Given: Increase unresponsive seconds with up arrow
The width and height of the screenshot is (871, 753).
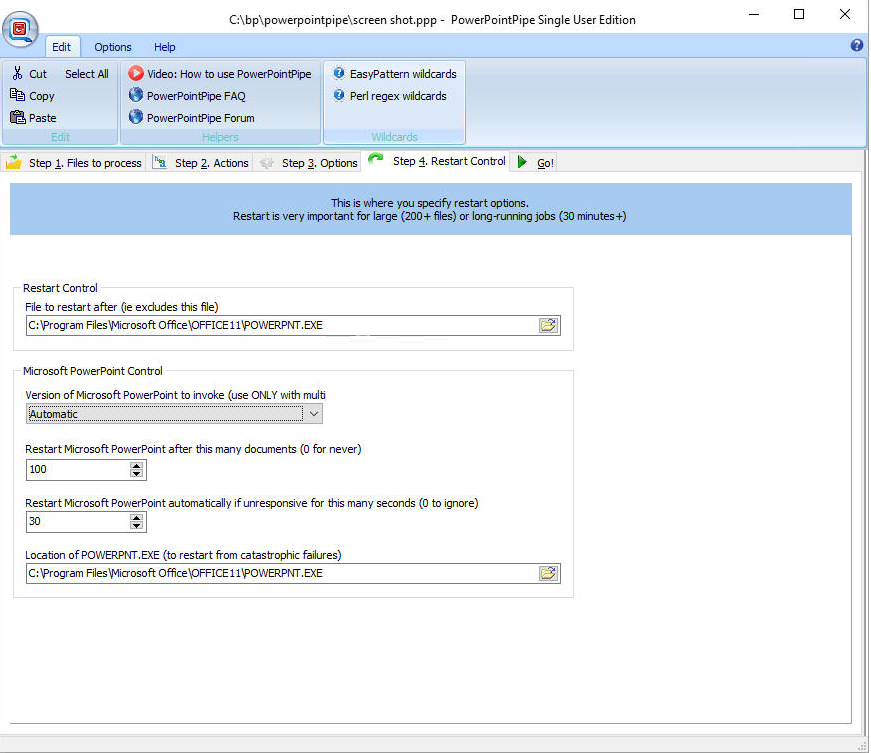Looking at the screenshot, I should pos(136,518).
